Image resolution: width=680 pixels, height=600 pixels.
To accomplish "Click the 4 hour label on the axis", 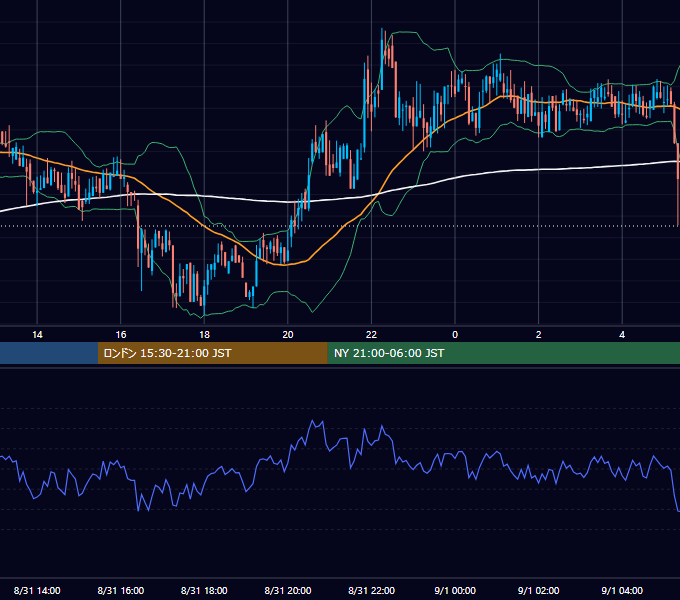I will [622, 335].
